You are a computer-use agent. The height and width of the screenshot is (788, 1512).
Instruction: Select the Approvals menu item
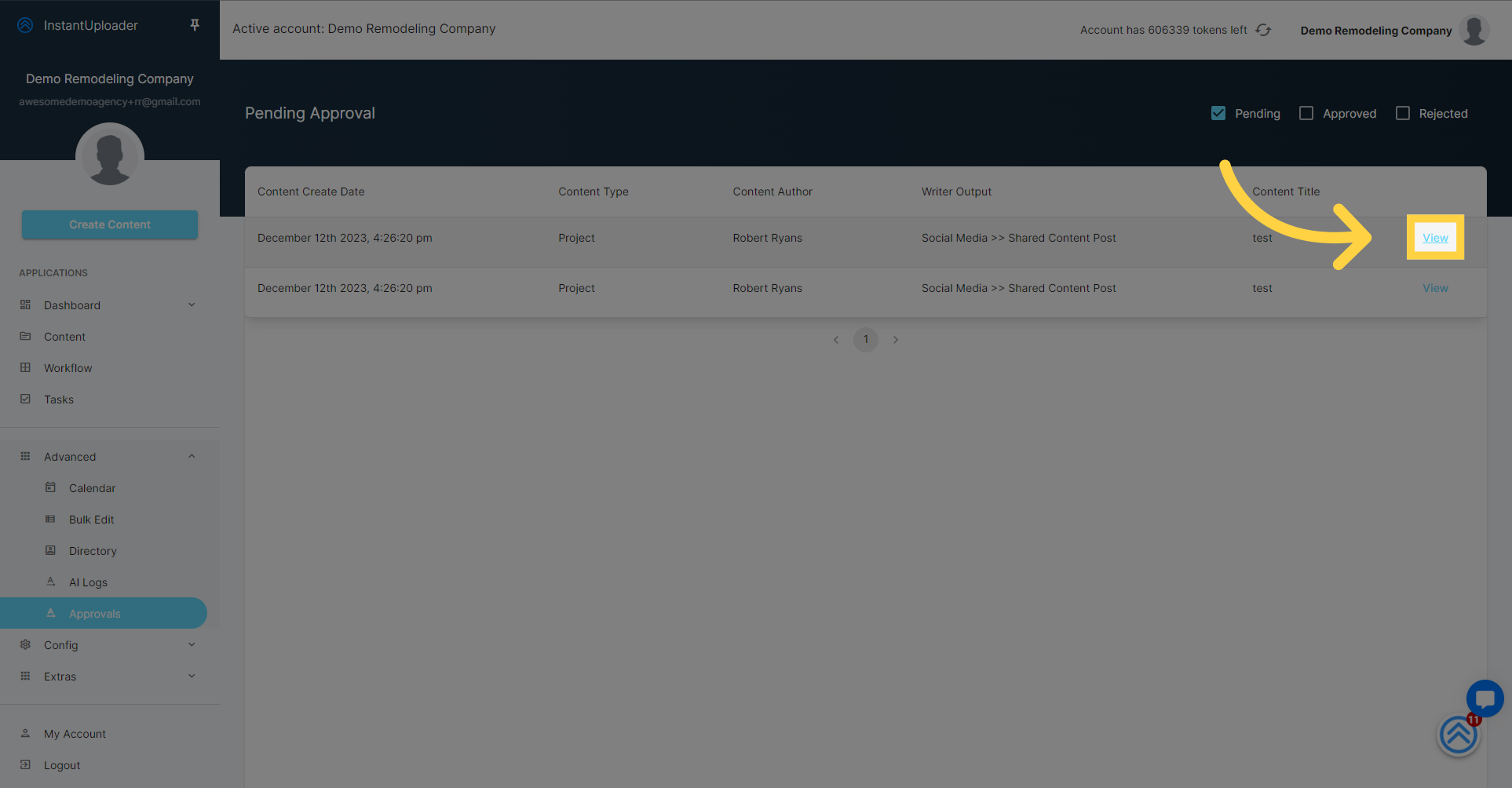pyautogui.click(x=104, y=613)
